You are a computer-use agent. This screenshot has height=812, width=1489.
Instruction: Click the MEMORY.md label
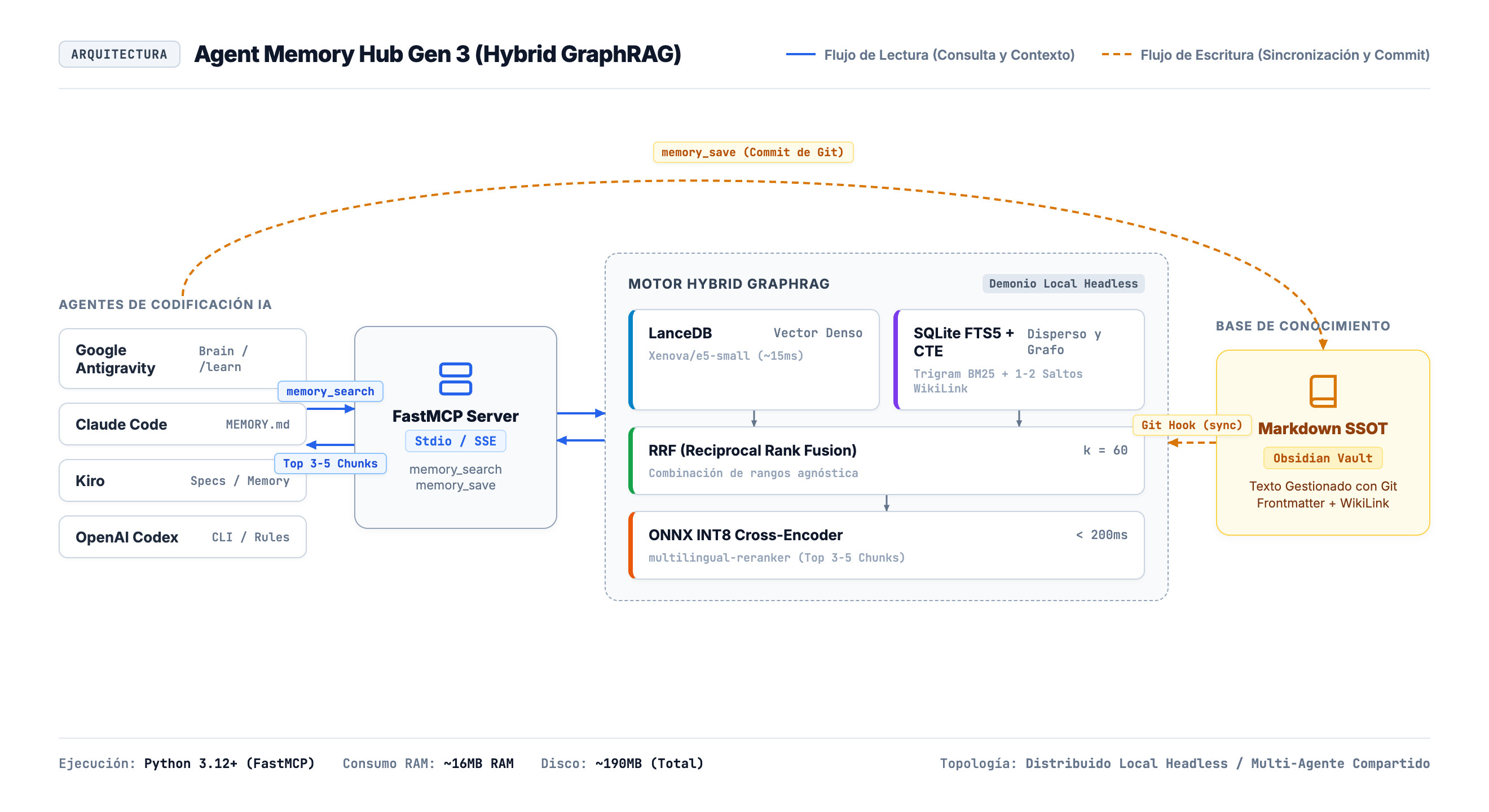click(257, 424)
